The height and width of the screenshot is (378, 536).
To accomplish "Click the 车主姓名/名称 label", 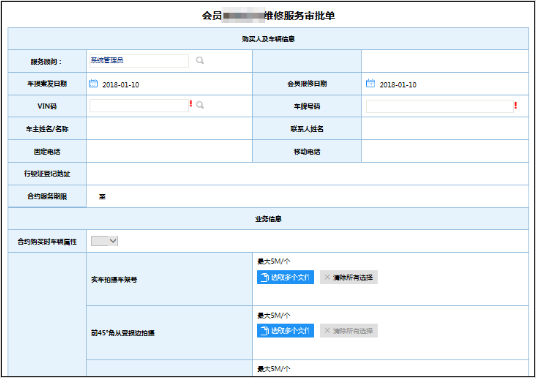I will pos(47,129).
